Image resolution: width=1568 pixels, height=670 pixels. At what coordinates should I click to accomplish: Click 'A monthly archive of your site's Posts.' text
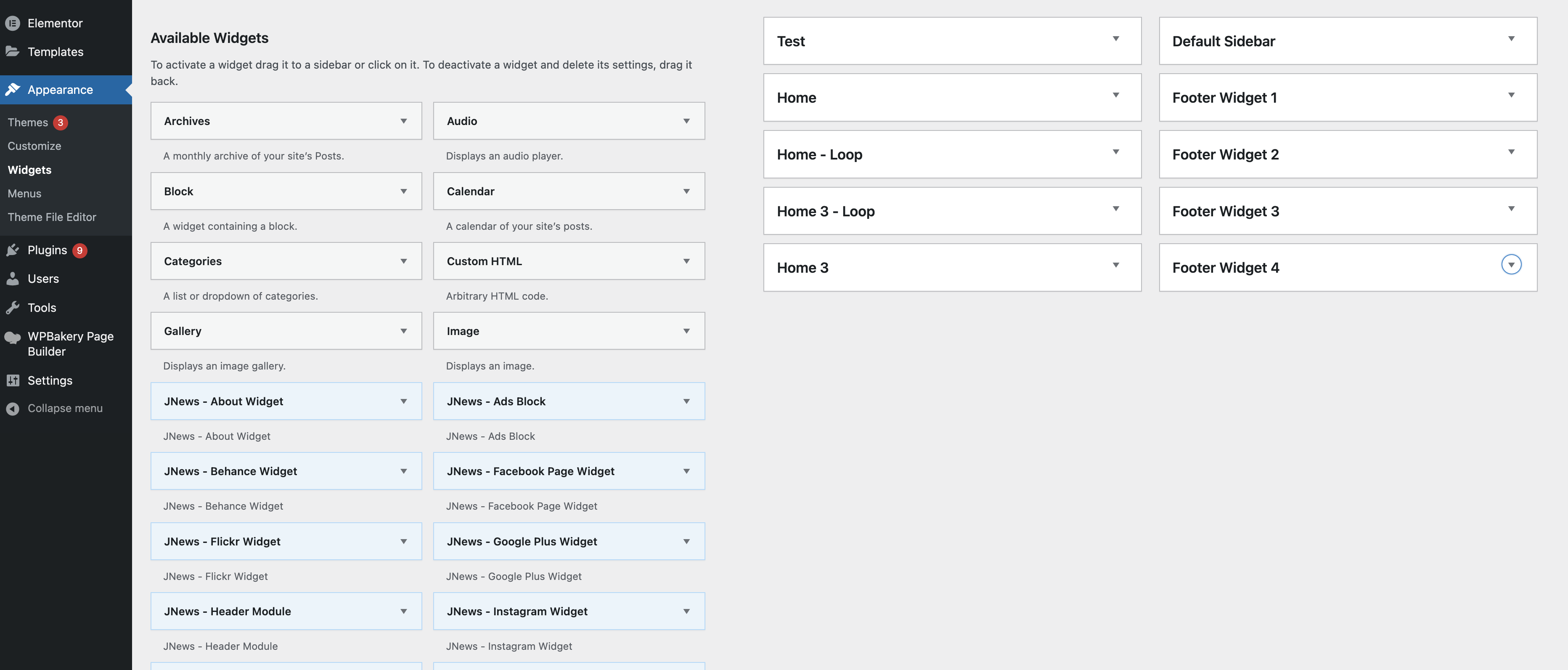(x=254, y=156)
